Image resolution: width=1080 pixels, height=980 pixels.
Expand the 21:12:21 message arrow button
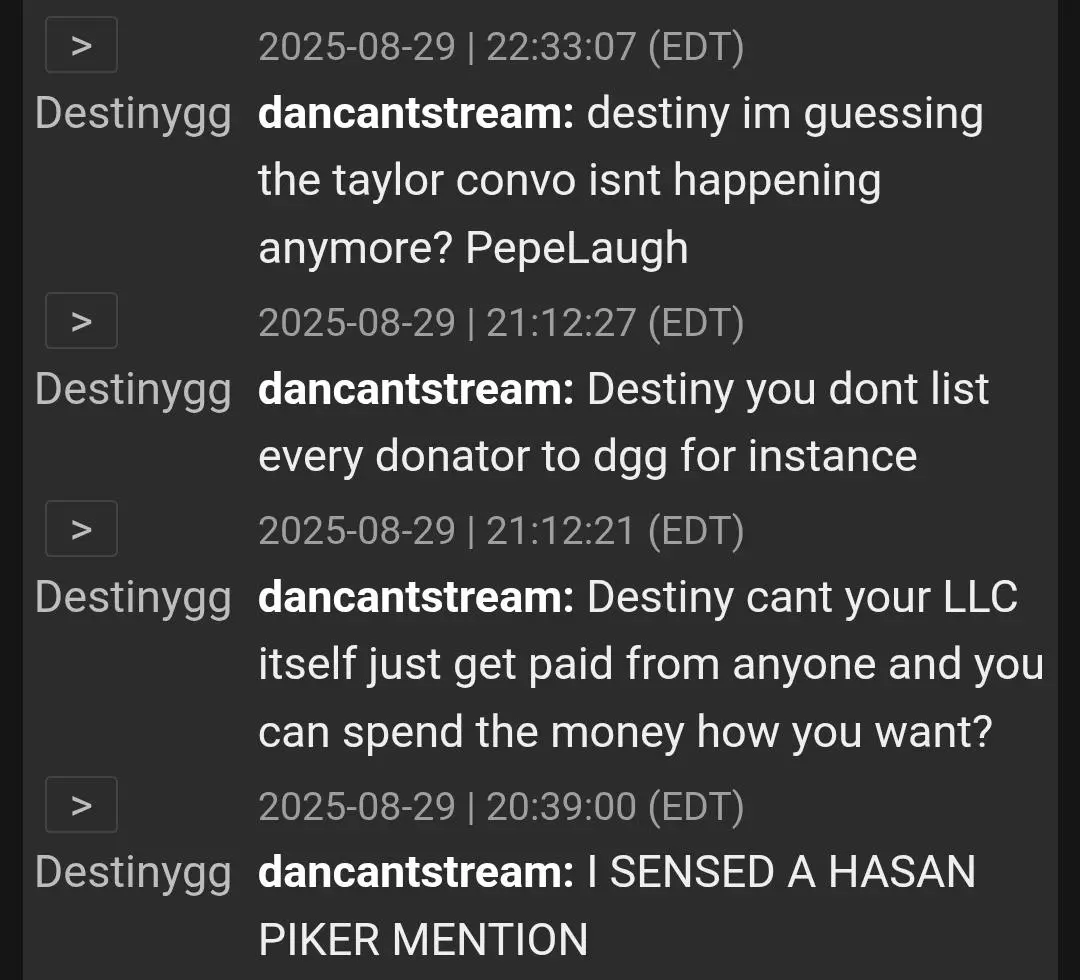click(81, 528)
